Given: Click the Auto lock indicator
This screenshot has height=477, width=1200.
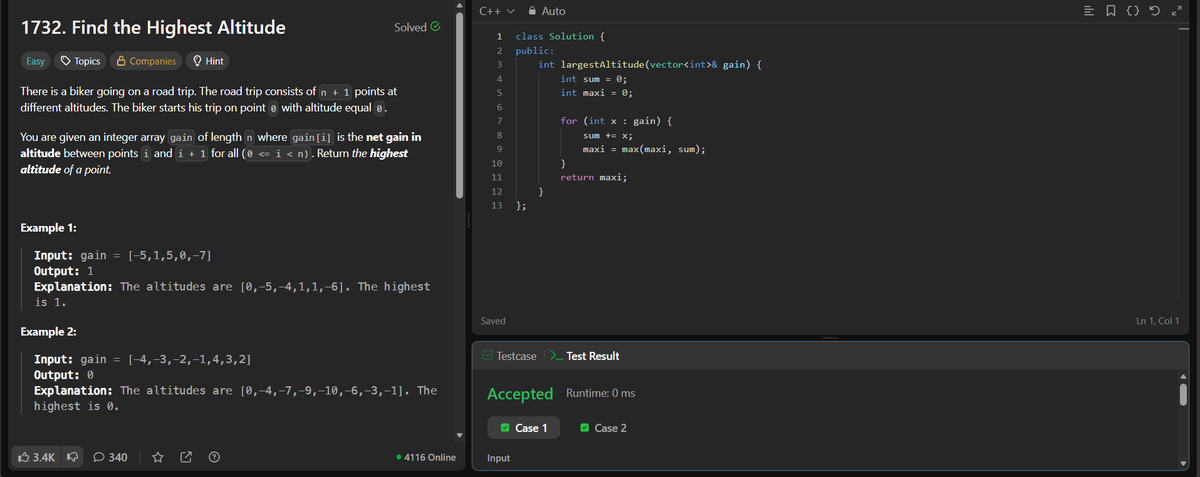Looking at the screenshot, I should (546, 11).
